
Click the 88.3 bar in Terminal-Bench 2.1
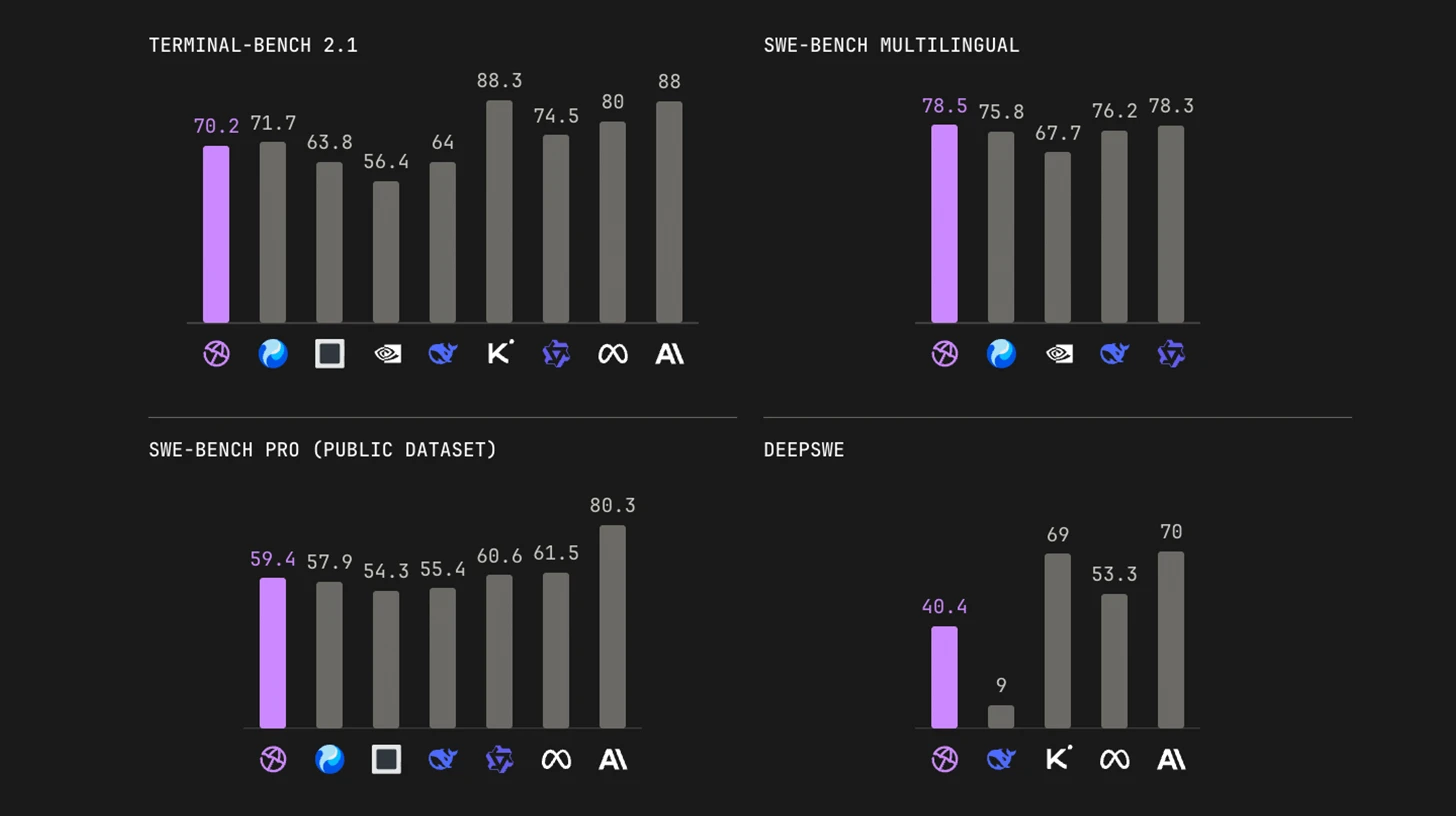click(x=499, y=211)
